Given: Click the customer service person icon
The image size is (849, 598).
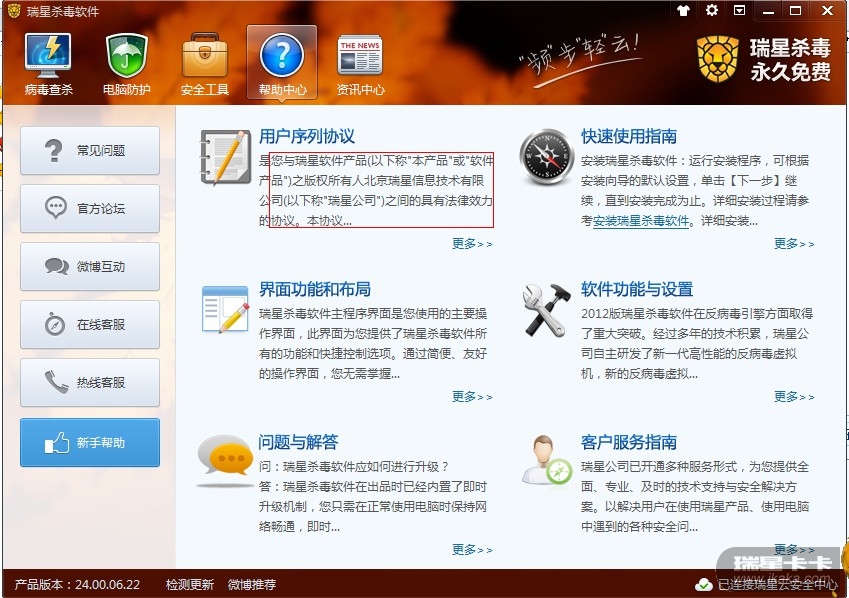Looking at the screenshot, I should 547,460.
